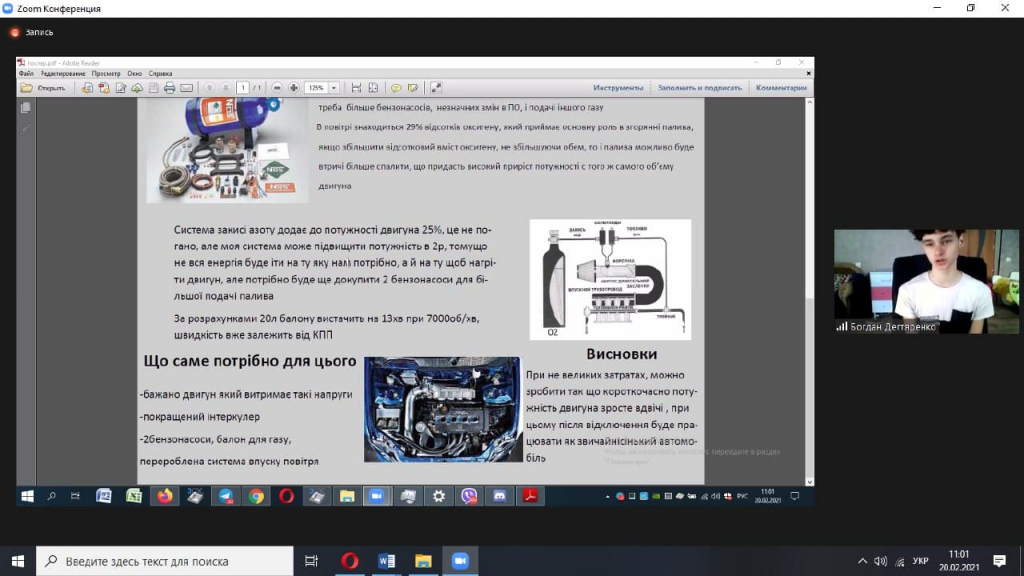Screen dimensions: 1024x576
Task: Open the Редактирование menu
Action: [x=63, y=74]
